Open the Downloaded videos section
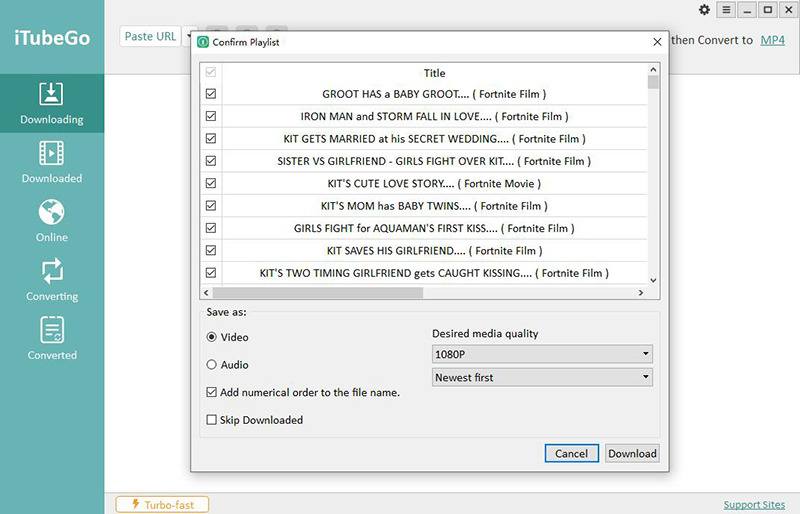The height and width of the screenshot is (514, 800). click(x=52, y=162)
